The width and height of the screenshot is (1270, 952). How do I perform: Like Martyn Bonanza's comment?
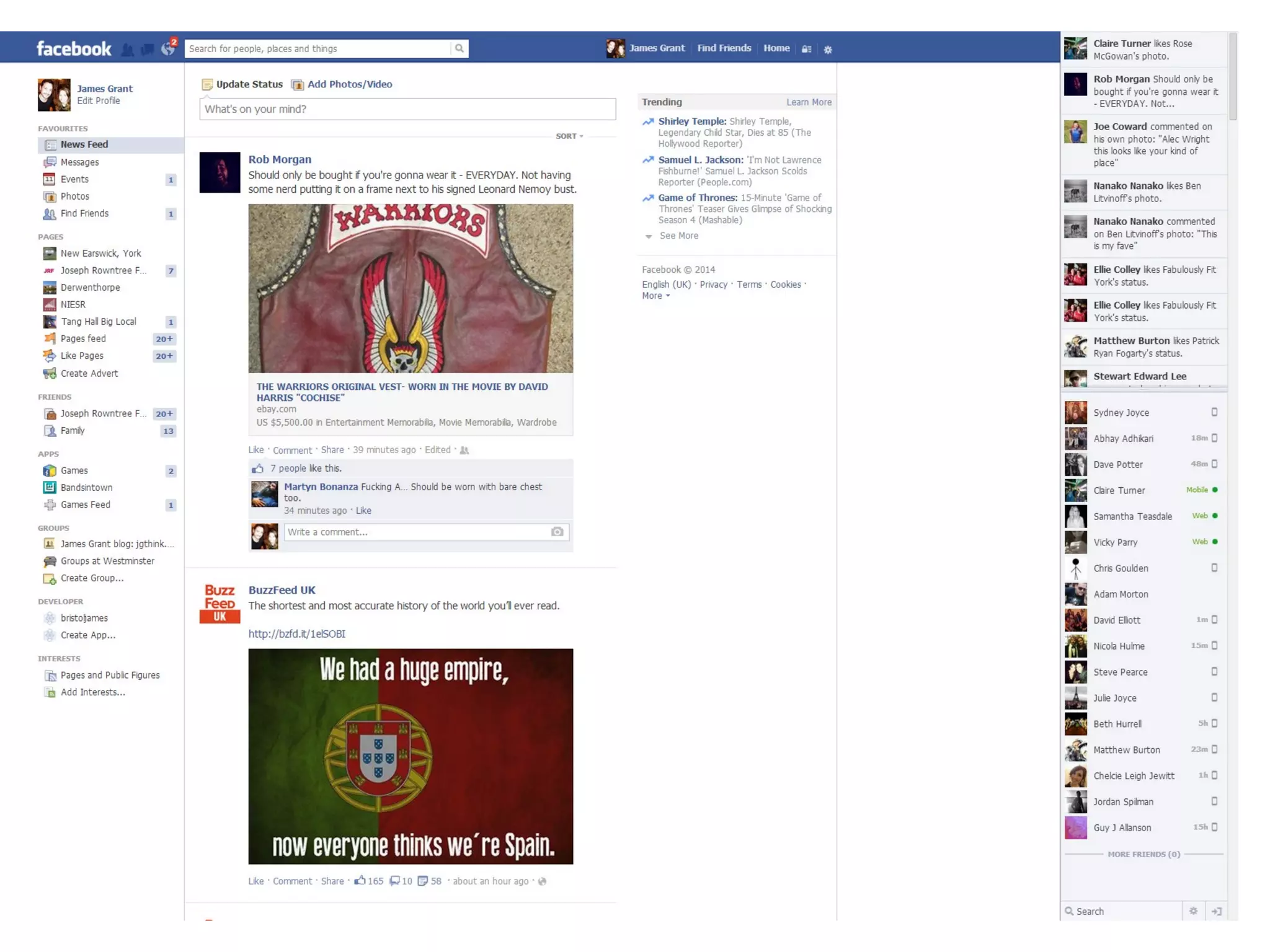(x=363, y=511)
